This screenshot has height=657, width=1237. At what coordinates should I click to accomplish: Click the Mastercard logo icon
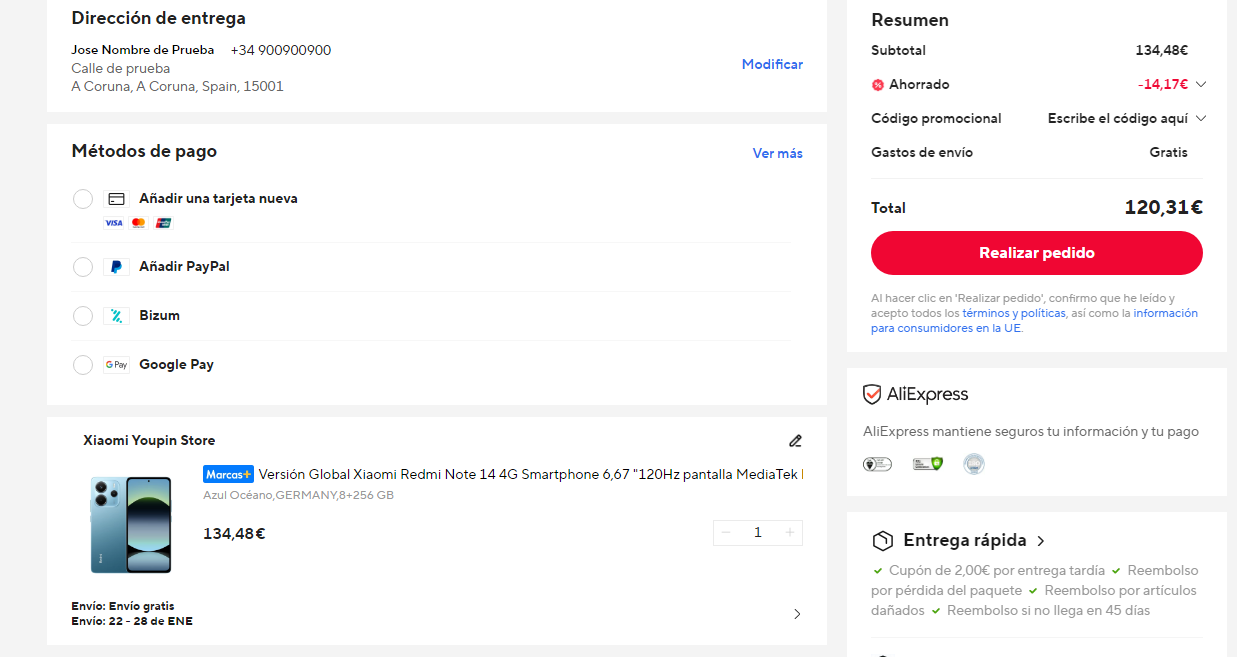click(x=138, y=223)
